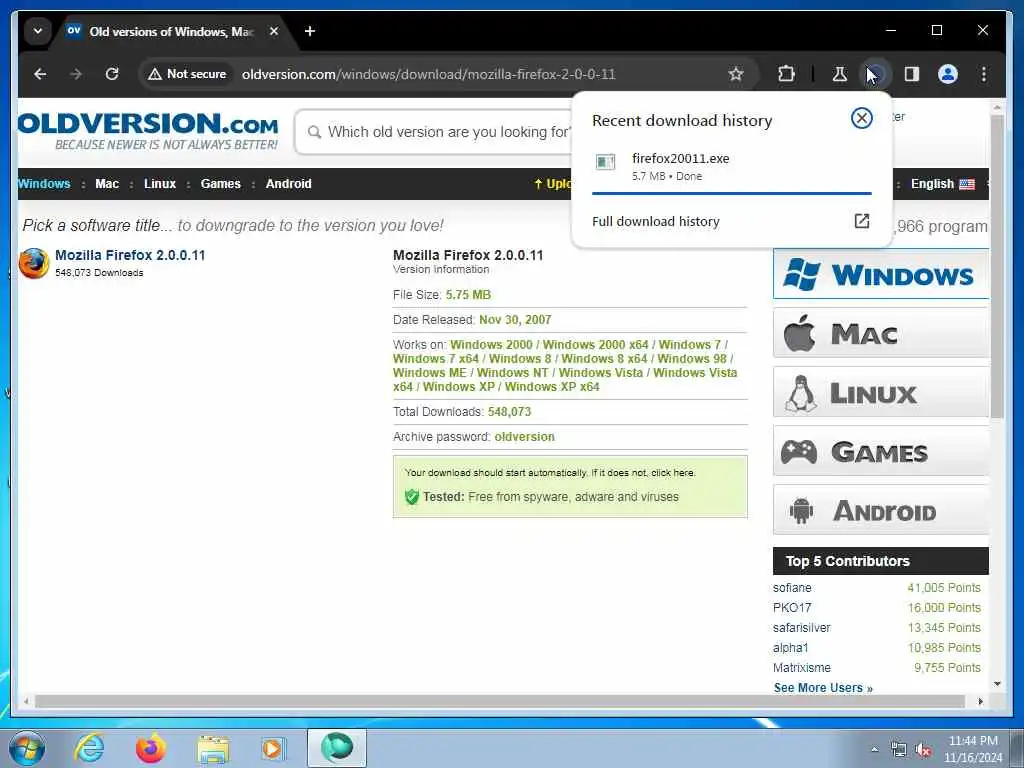Screen dimensions: 1024x768
Task: Reload the page with the refresh icon
Action: pos(112,74)
